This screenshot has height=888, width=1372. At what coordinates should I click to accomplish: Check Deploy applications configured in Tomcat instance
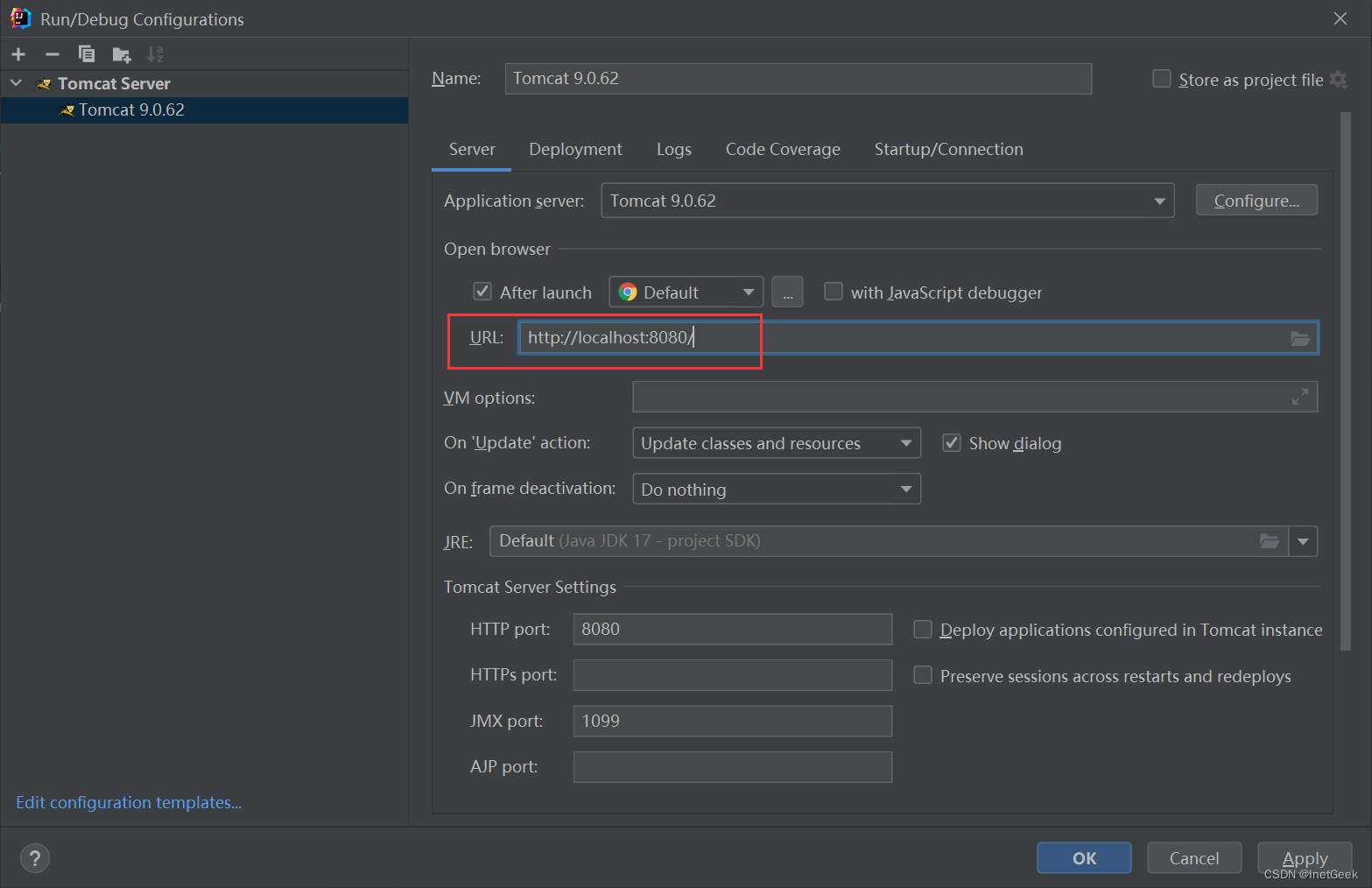[923, 630]
